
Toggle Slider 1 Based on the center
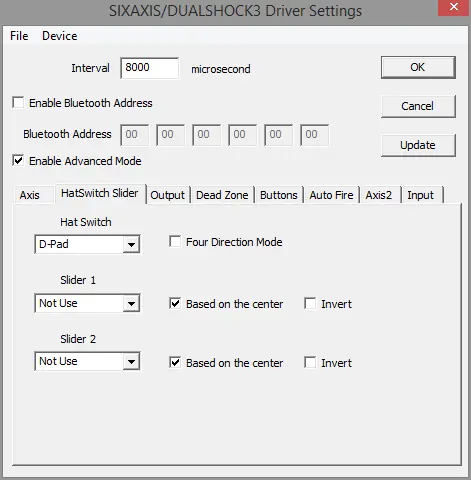tap(175, 303)
